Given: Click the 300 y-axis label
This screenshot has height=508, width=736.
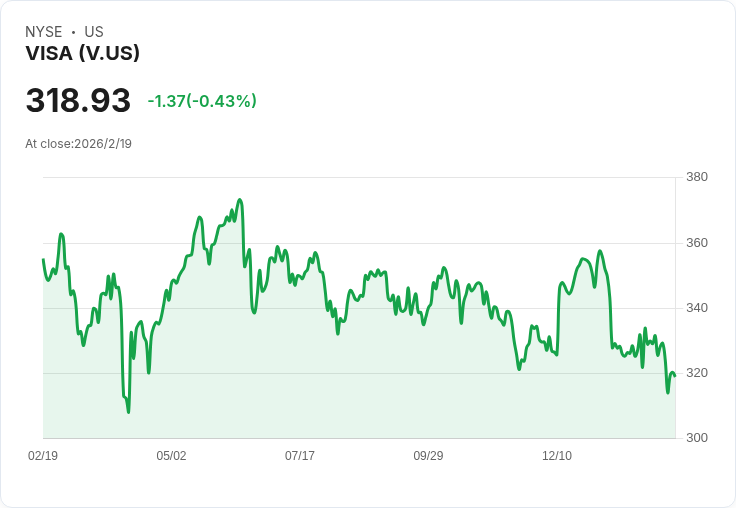Looking at the screenshot, I should point(697,438).
